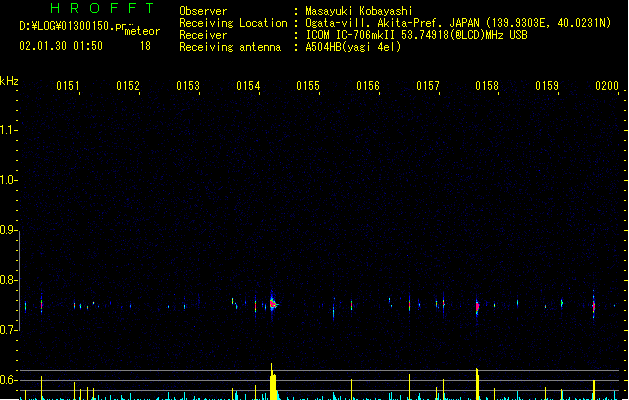Click the 0.8 kHz frequency label
629x400 pixels.
click(x=8, y=280)
